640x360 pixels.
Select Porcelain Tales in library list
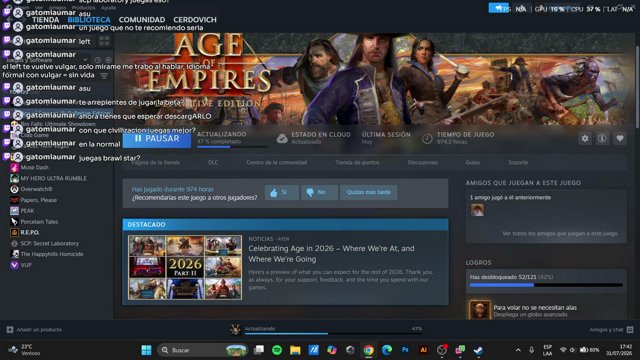(x=39, y=222)
